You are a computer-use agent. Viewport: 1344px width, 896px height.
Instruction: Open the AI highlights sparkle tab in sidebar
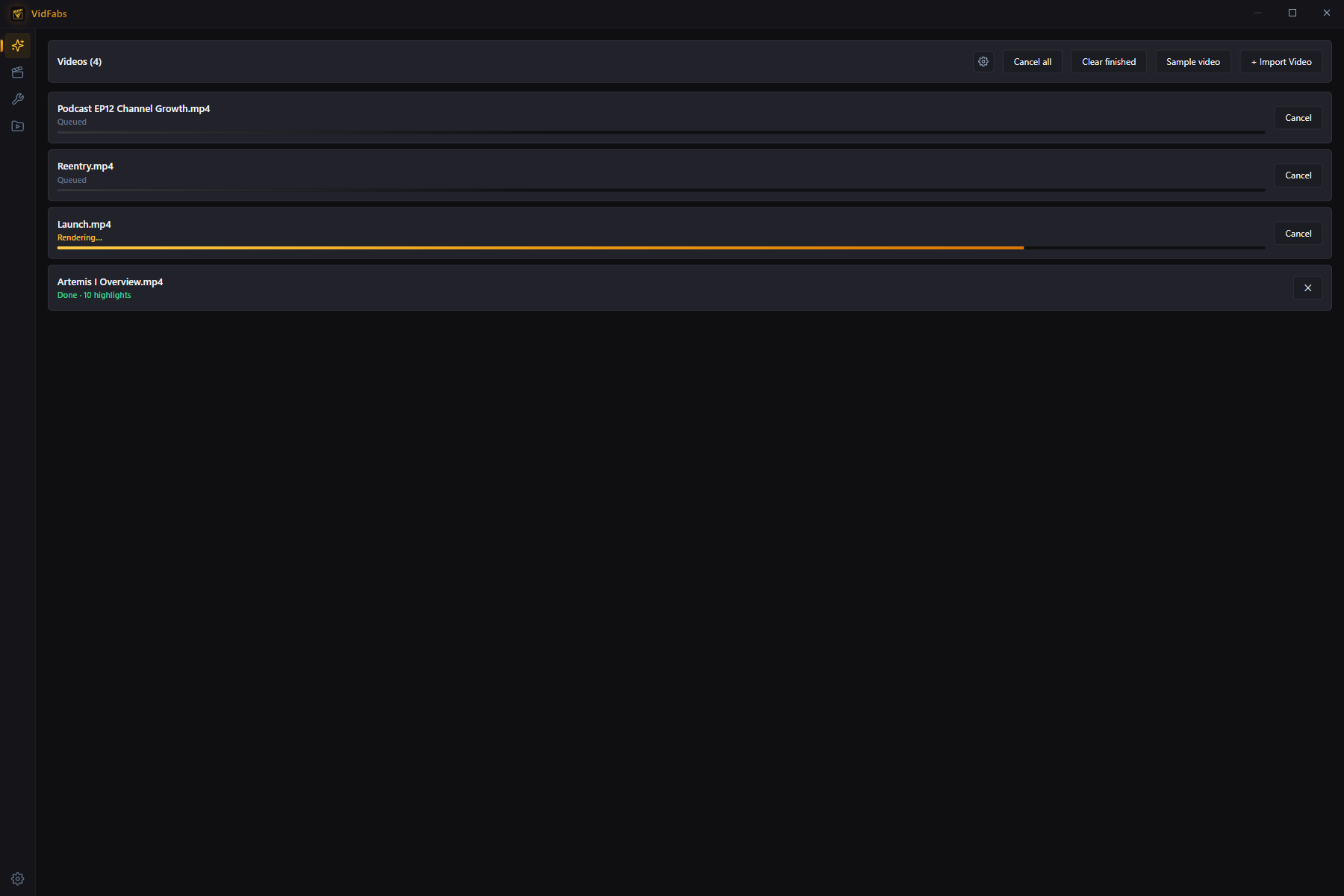point(18,46)
